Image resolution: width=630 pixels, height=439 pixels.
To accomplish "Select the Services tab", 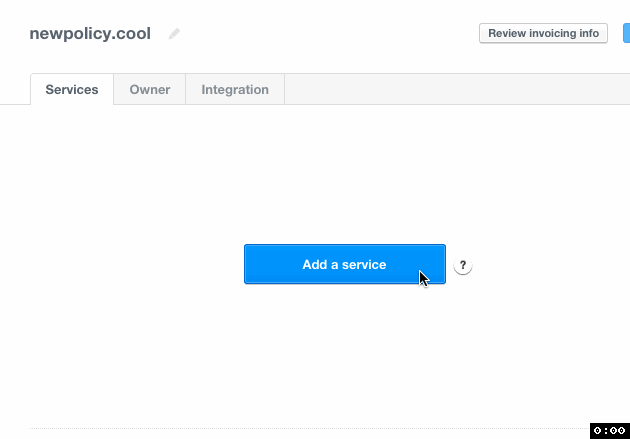I will point(72,90).
